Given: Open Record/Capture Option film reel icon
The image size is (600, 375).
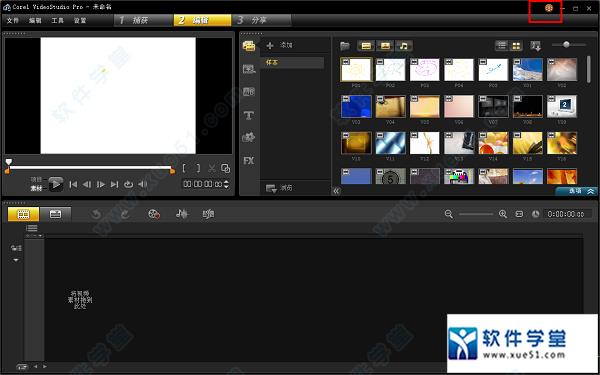Looking at the screenshot, I should pos(154,214).
